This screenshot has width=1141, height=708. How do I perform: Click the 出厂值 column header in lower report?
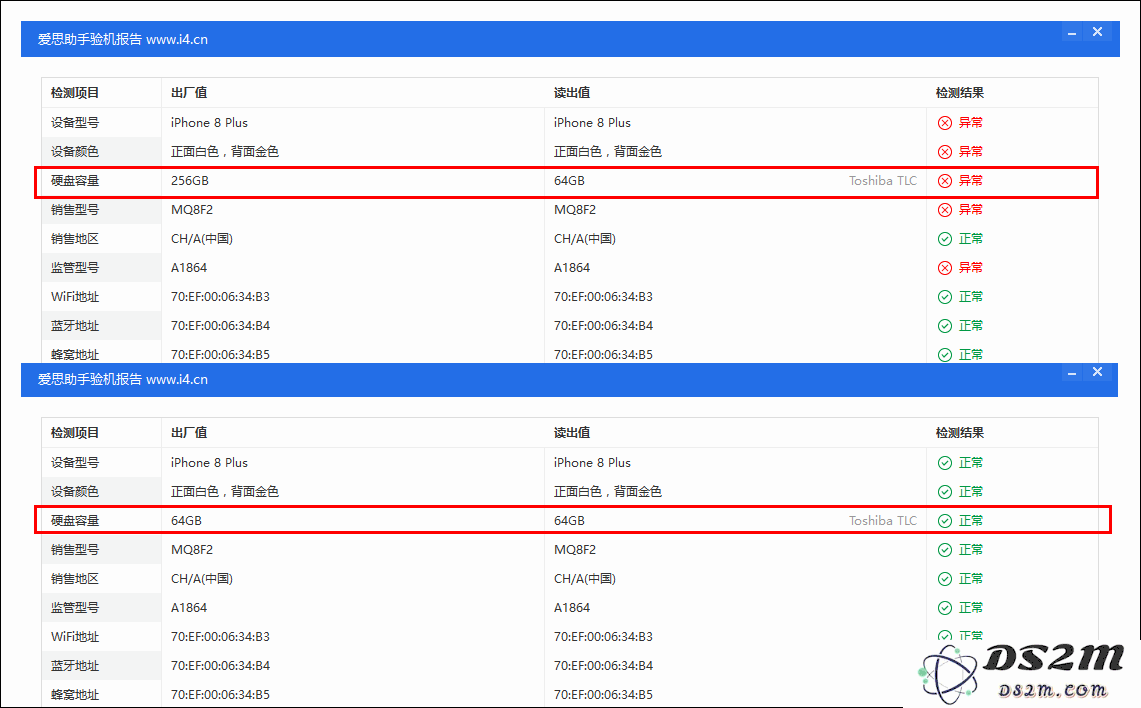(x=189, y=433)
